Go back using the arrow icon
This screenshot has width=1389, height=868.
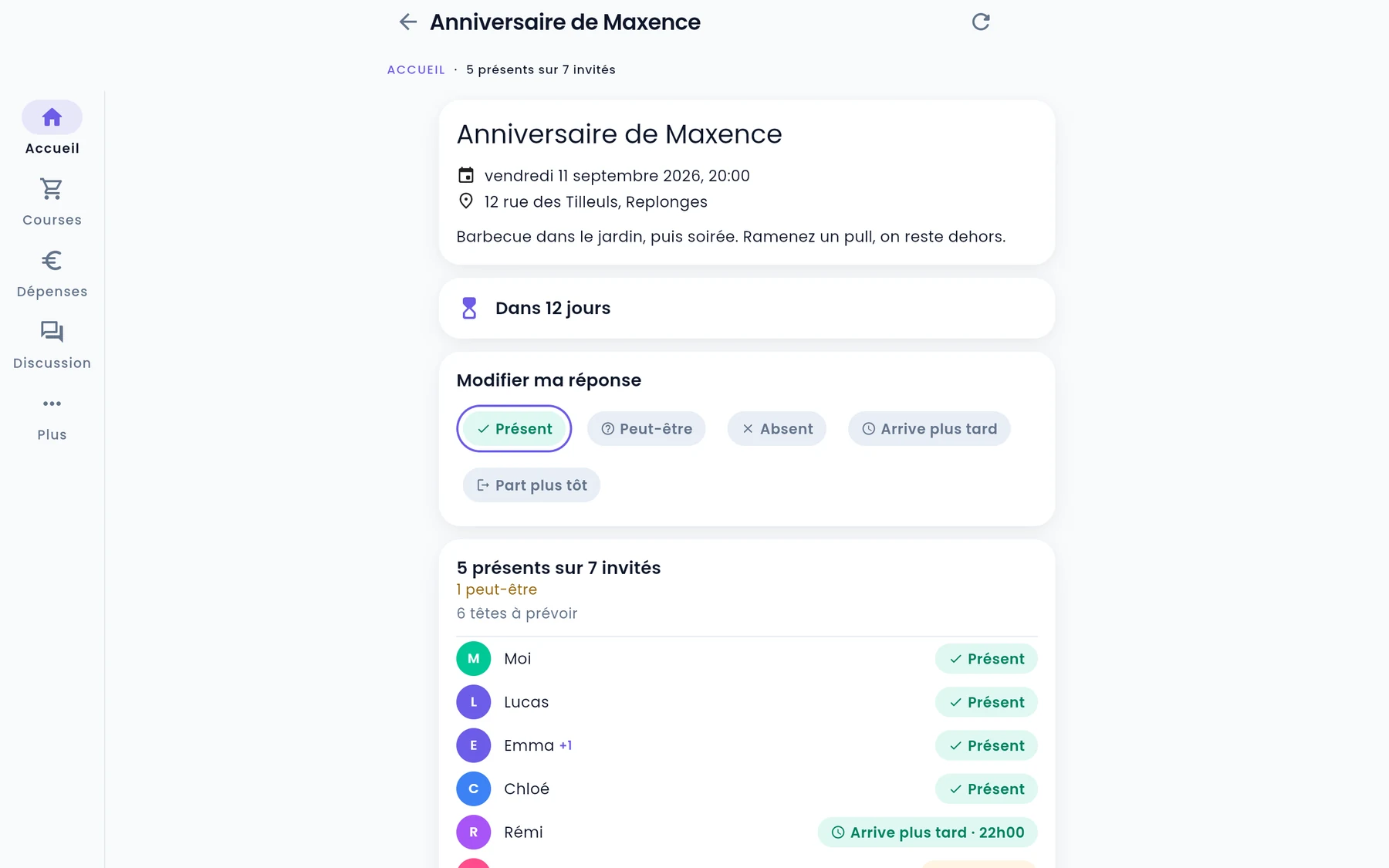pos(407,22)
